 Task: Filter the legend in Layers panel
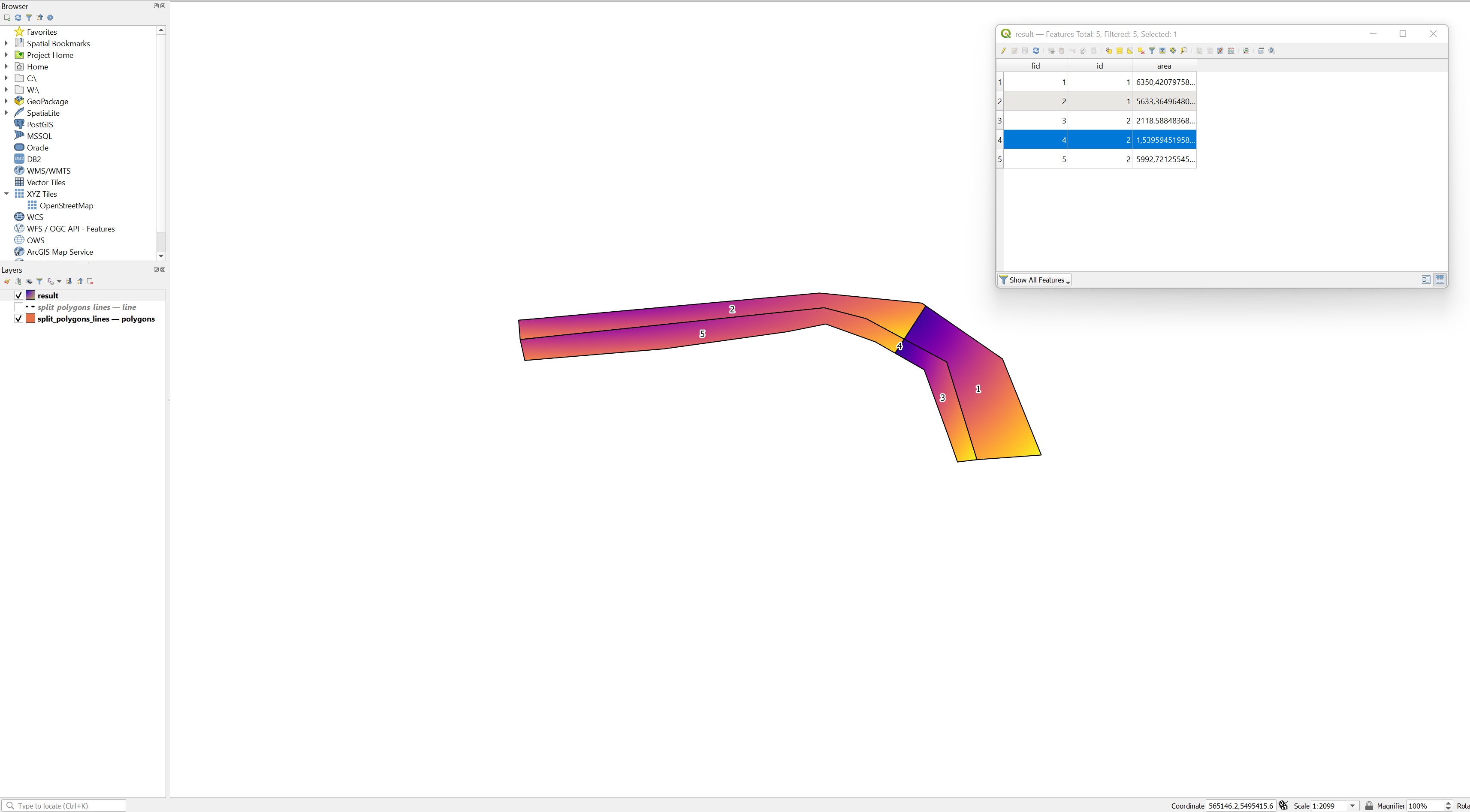39,281
